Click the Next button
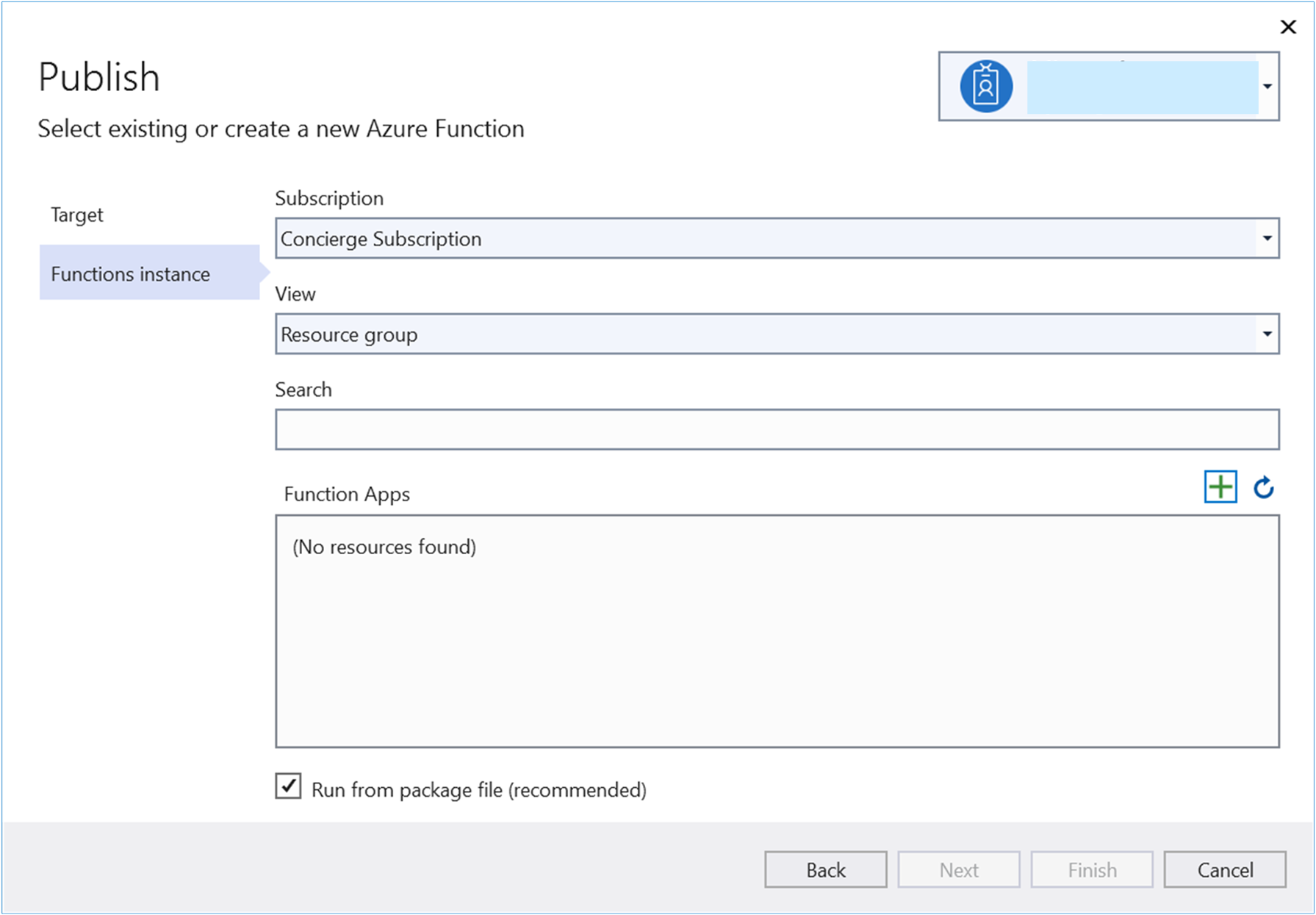The width and height of the screenshot is (1316, 915). pyautogui.click(x=959, y=869)
